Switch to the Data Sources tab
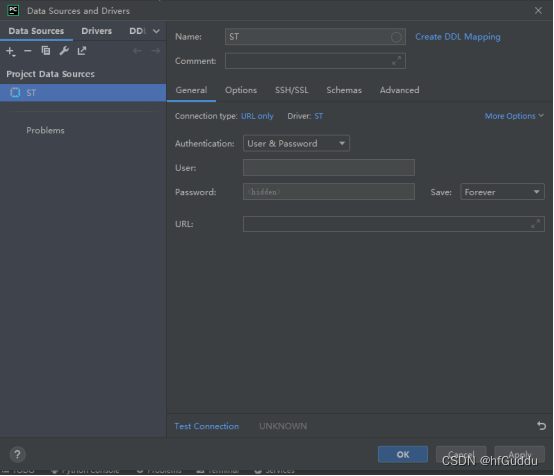The height and width of the screenshot is (476, 554). pos(36,31)
